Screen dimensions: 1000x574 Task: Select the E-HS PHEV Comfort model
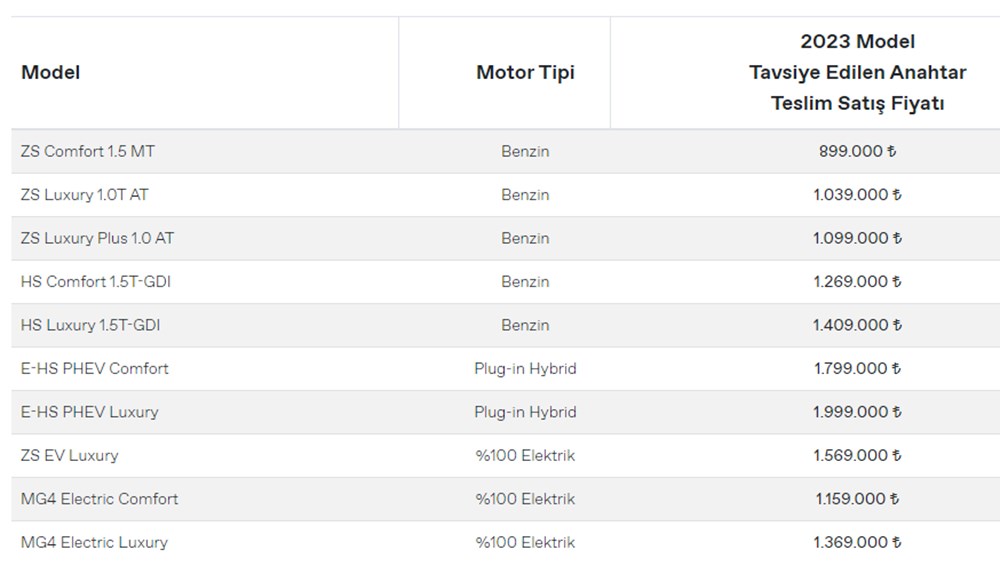point(94,368)
